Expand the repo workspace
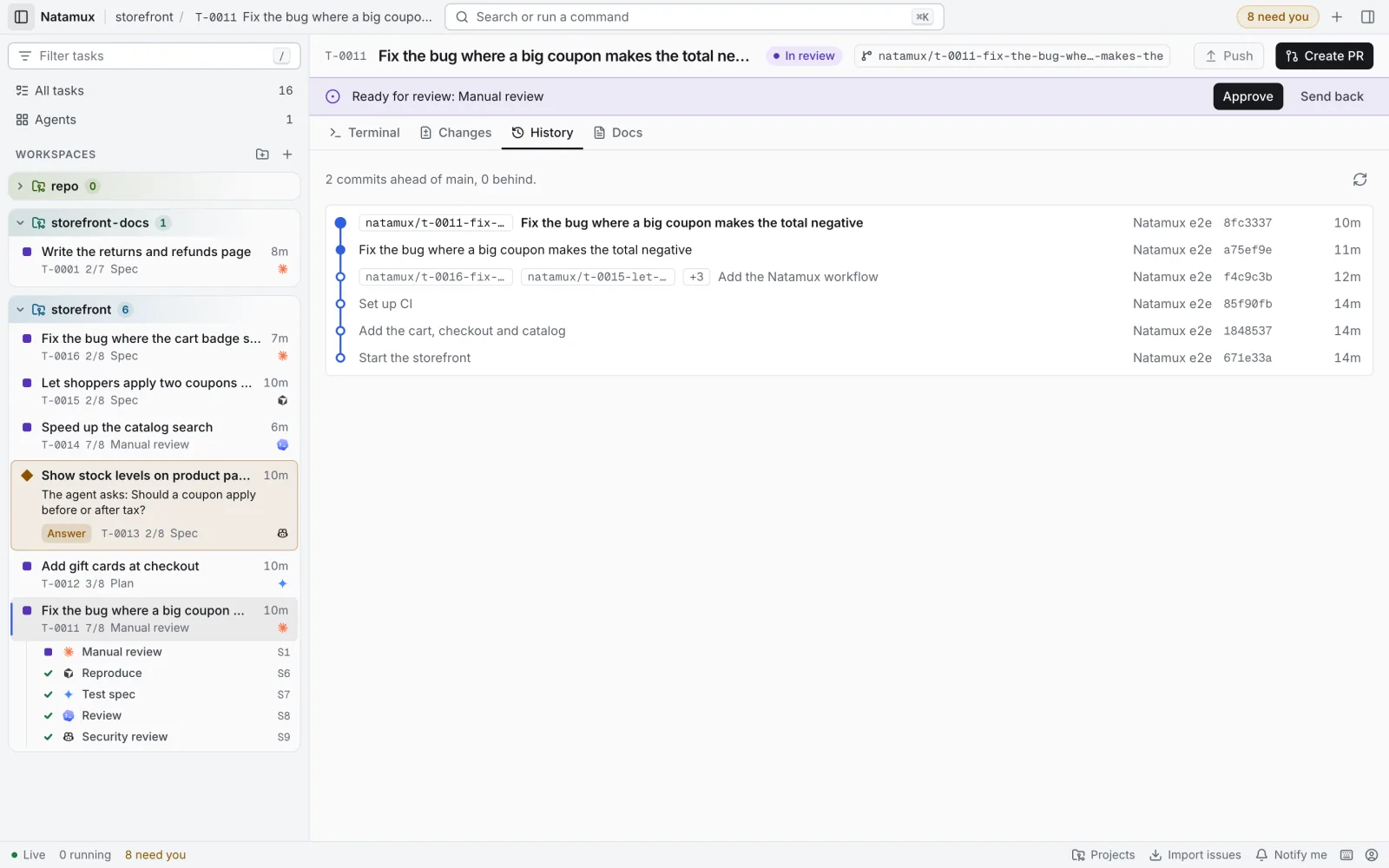1389x868 pixels. tap(20, 186)
